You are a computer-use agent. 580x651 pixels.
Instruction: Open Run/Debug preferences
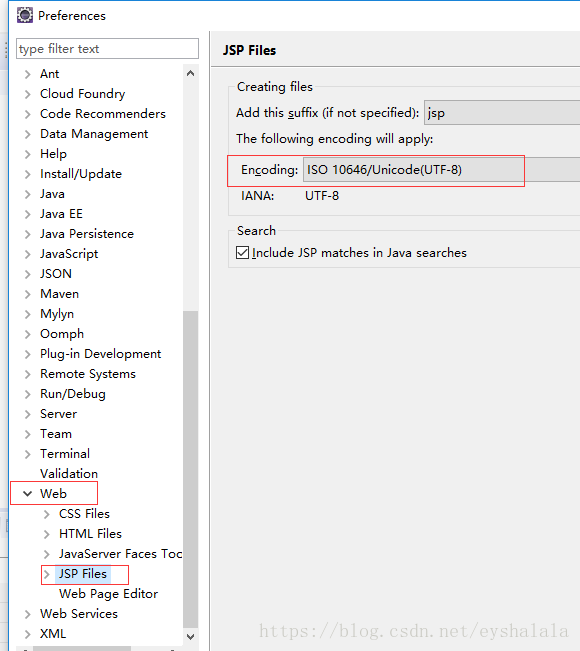(73, 394)
